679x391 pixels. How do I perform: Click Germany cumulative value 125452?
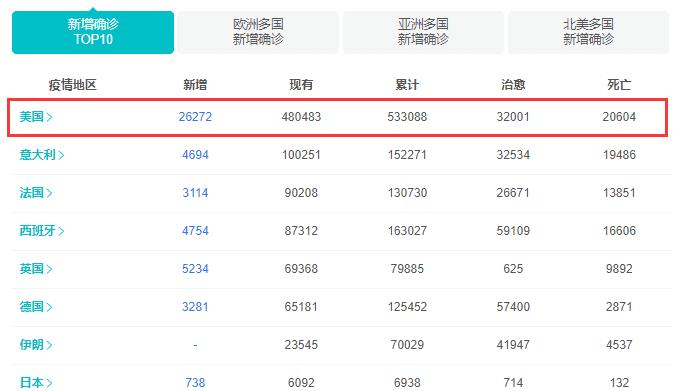[407, 307]
